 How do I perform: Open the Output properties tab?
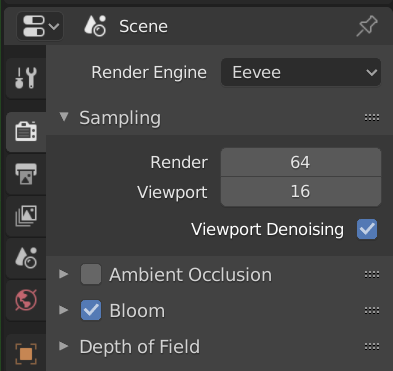(26, 174)
